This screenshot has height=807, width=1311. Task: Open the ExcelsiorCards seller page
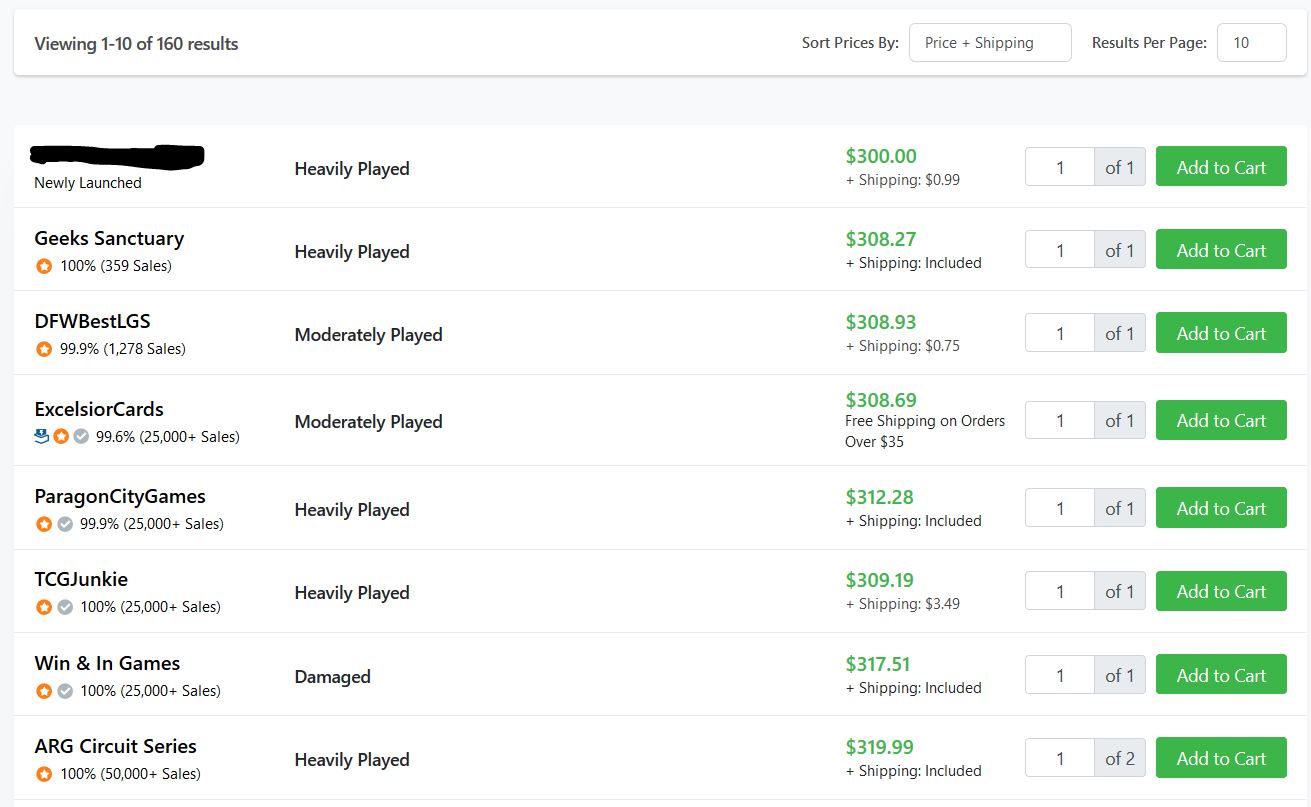[99, 409]
